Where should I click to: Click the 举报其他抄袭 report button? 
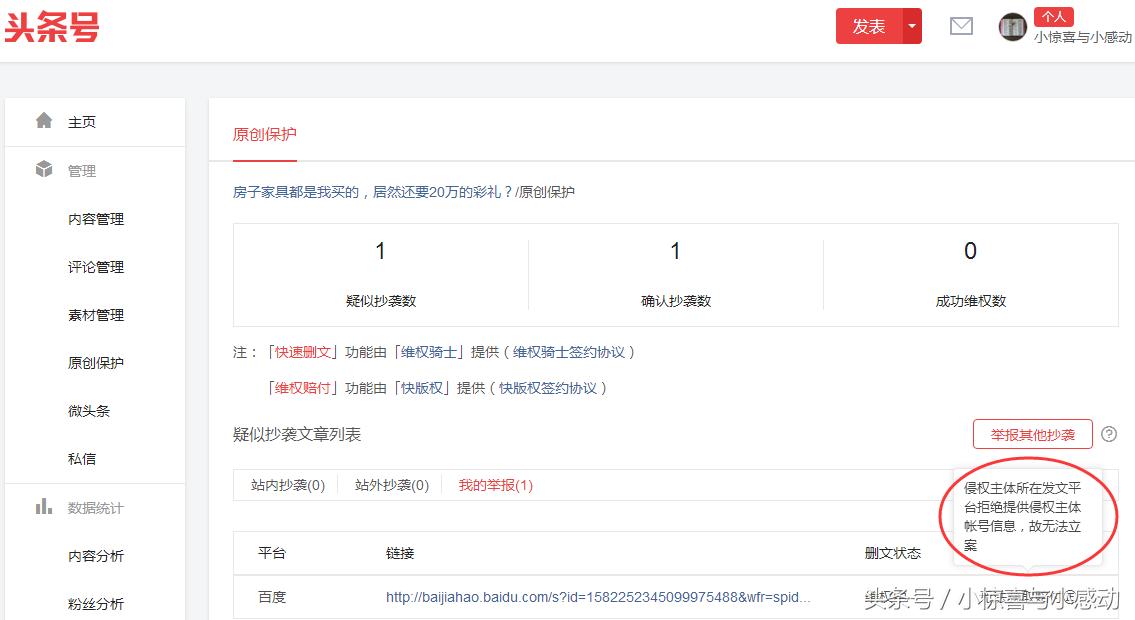[1032, 434]
